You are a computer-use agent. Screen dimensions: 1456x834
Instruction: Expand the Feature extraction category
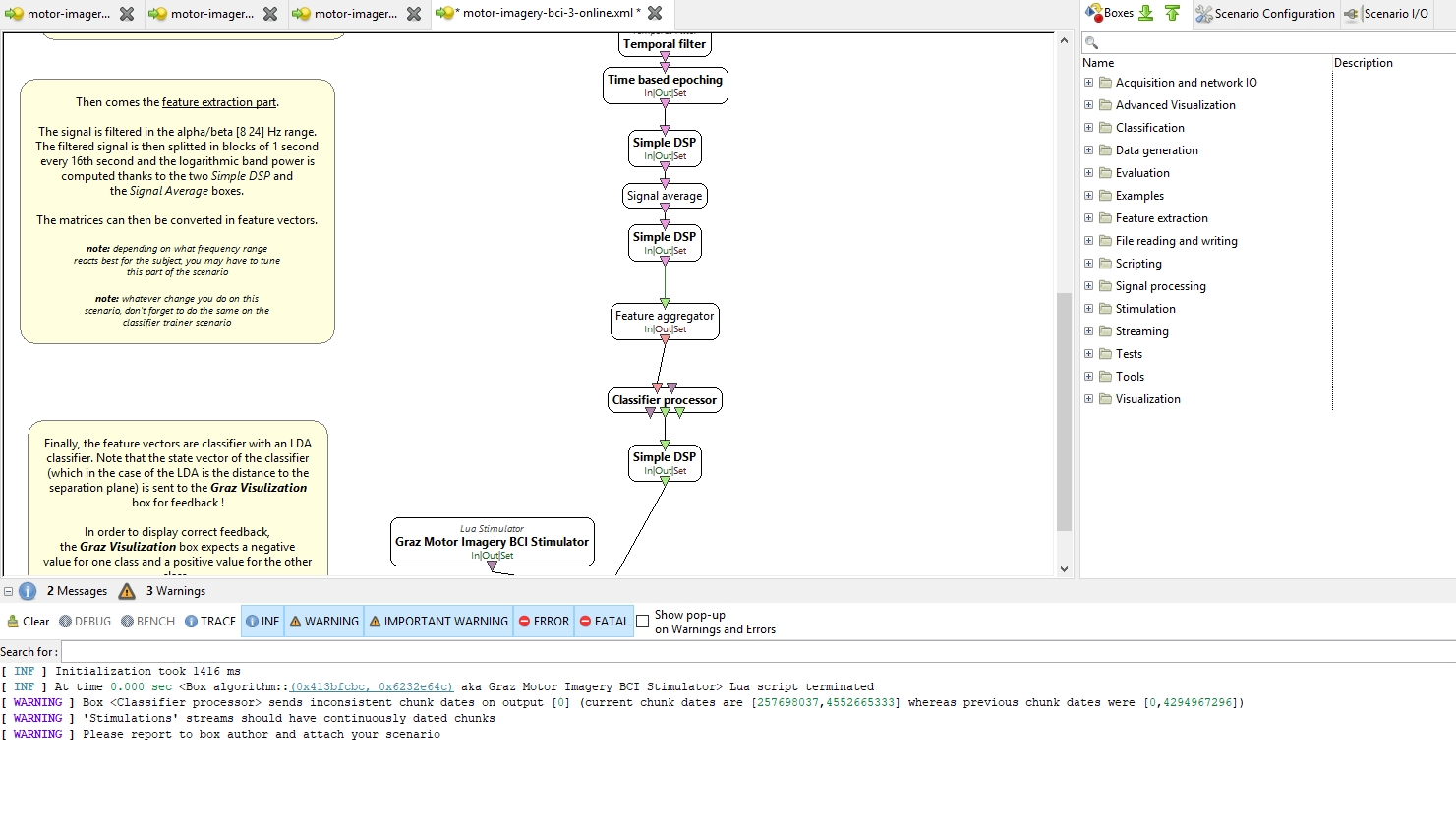click(x=1088, y=218)
